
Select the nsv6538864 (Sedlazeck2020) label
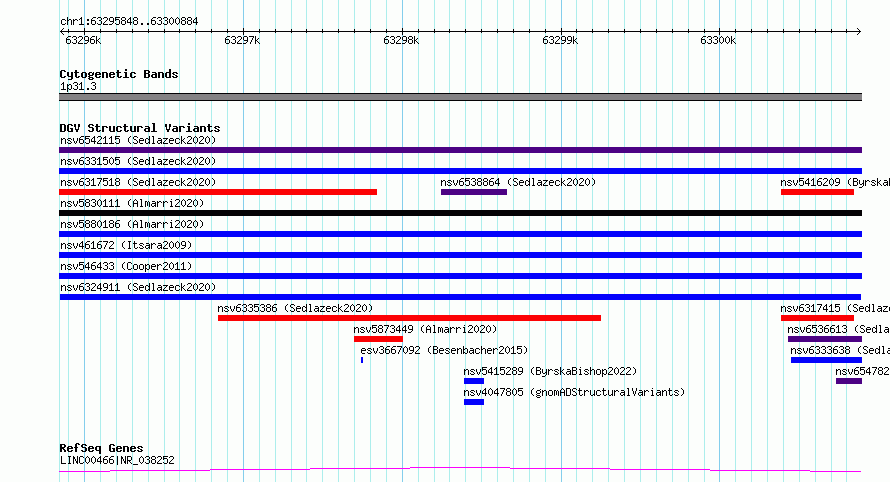(518, 182)
